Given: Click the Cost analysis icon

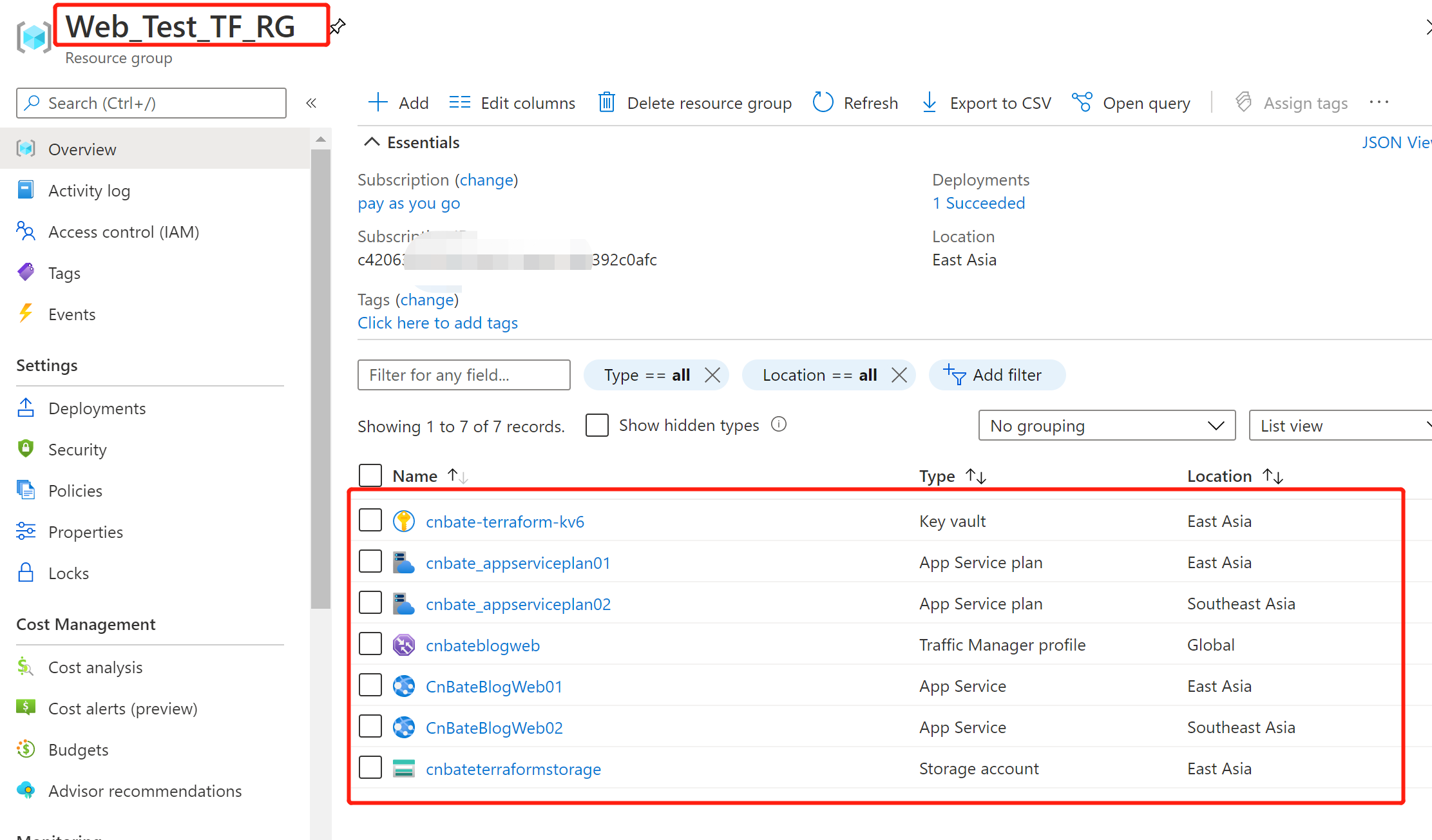Looking at the screenshot, I should (x=26, y=667).
